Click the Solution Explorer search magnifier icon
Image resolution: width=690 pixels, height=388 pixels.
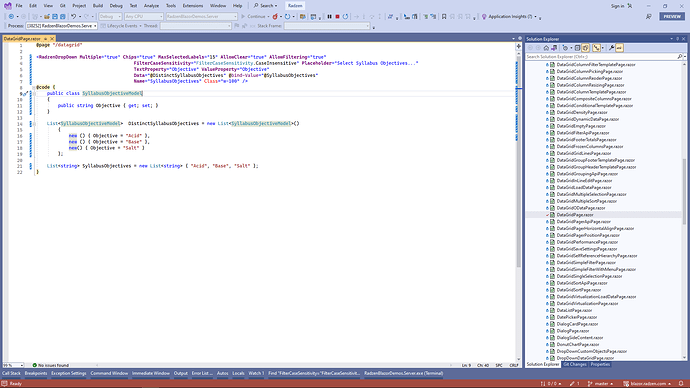[x=680, y=57]
